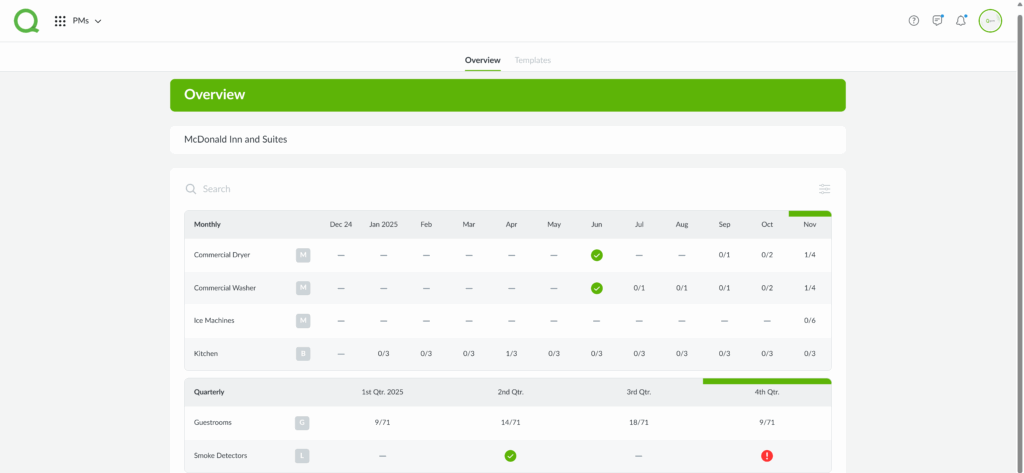Open the chat messages icon
The image size is (1024, 473).
937,21
